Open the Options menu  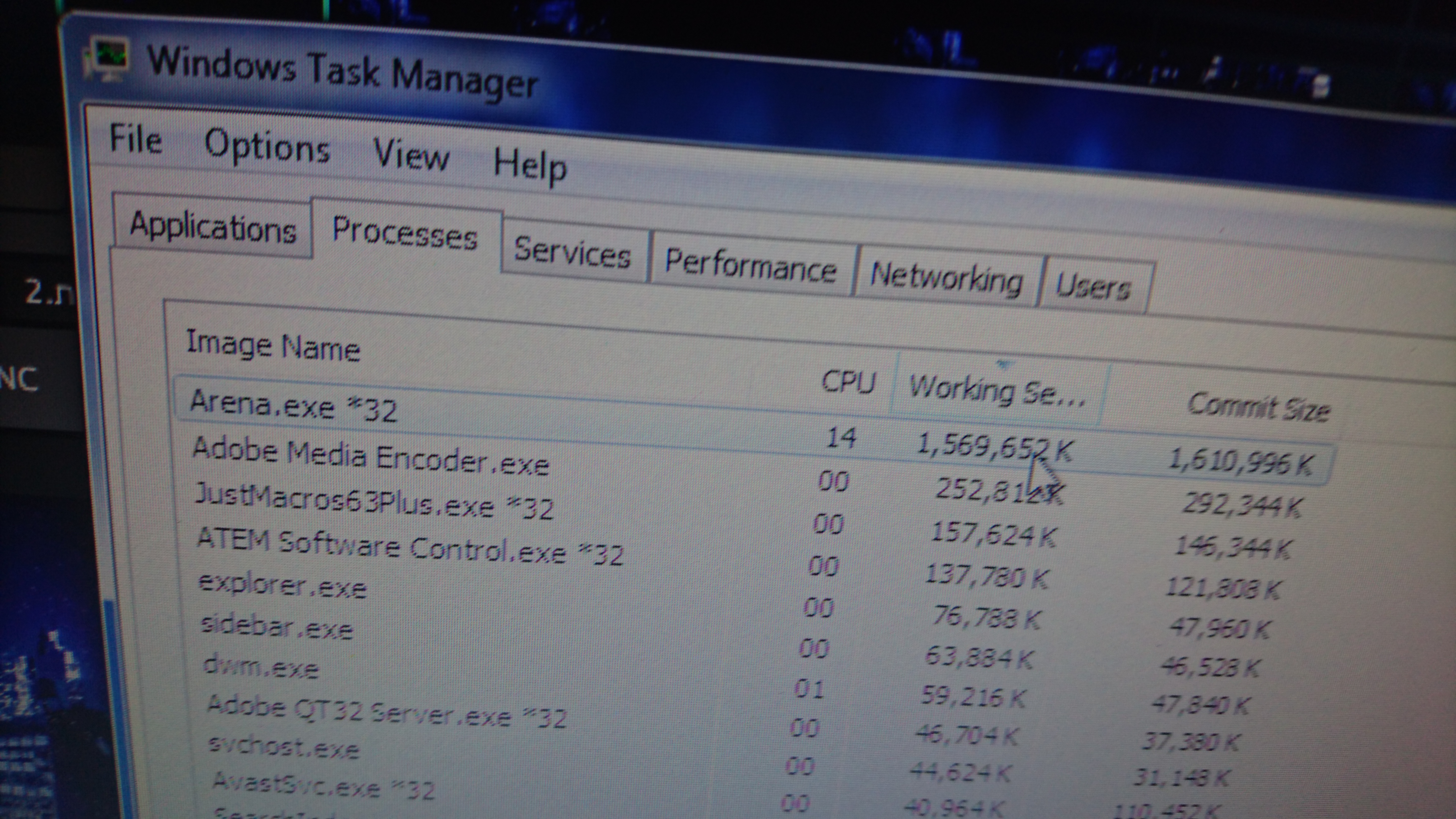coord(267,147)
